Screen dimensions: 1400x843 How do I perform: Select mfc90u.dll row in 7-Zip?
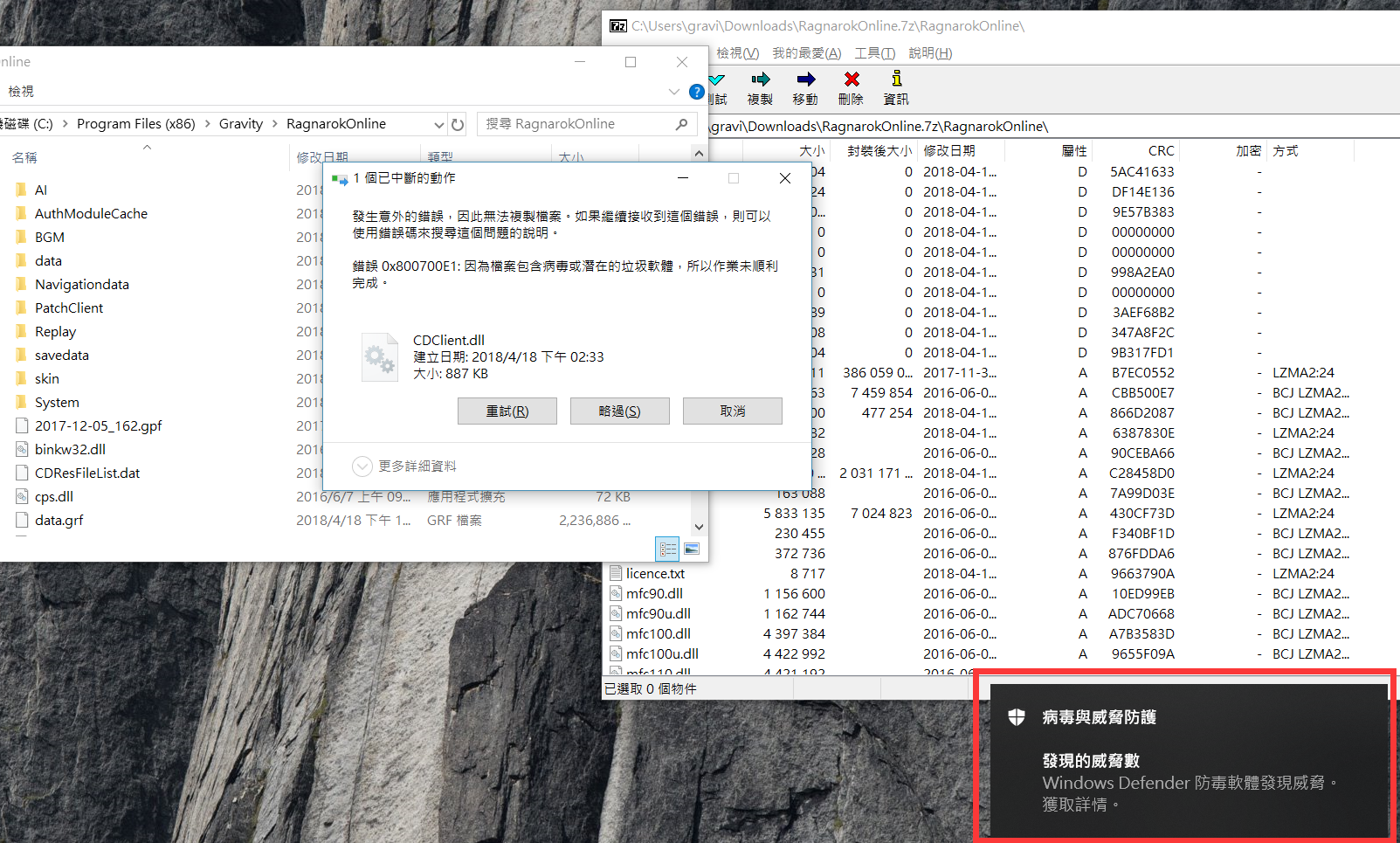(x=1001, y=613)
